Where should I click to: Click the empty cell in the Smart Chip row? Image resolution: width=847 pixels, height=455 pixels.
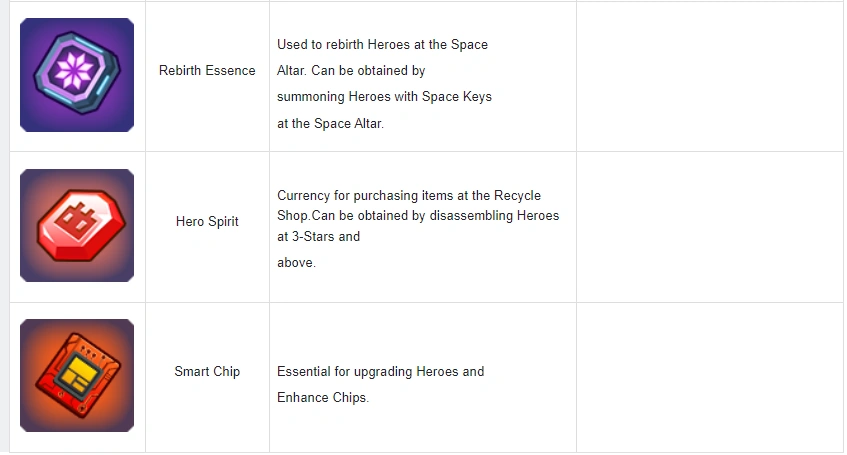(709, 377)
